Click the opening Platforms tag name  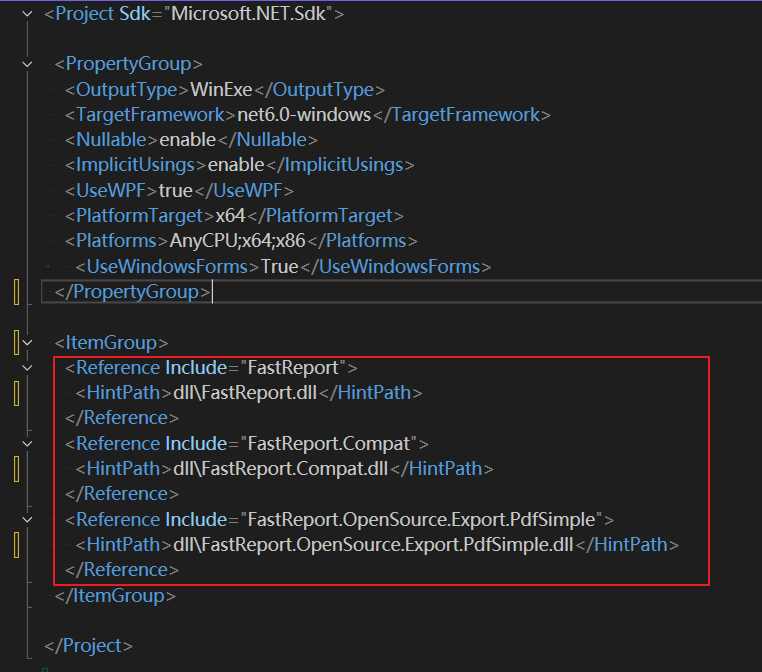[116, 241]
